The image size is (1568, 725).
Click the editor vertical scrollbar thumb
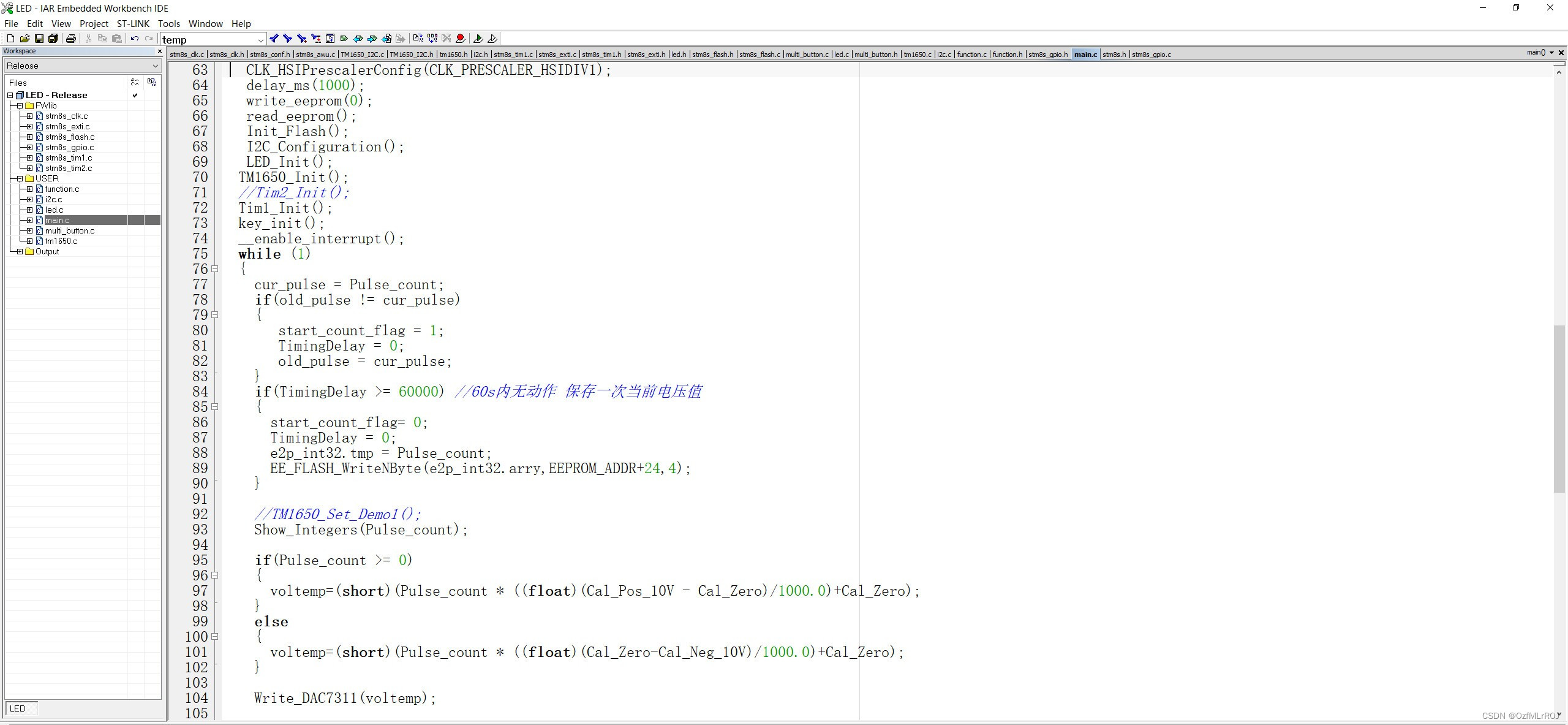click(x=1559, y=408)
